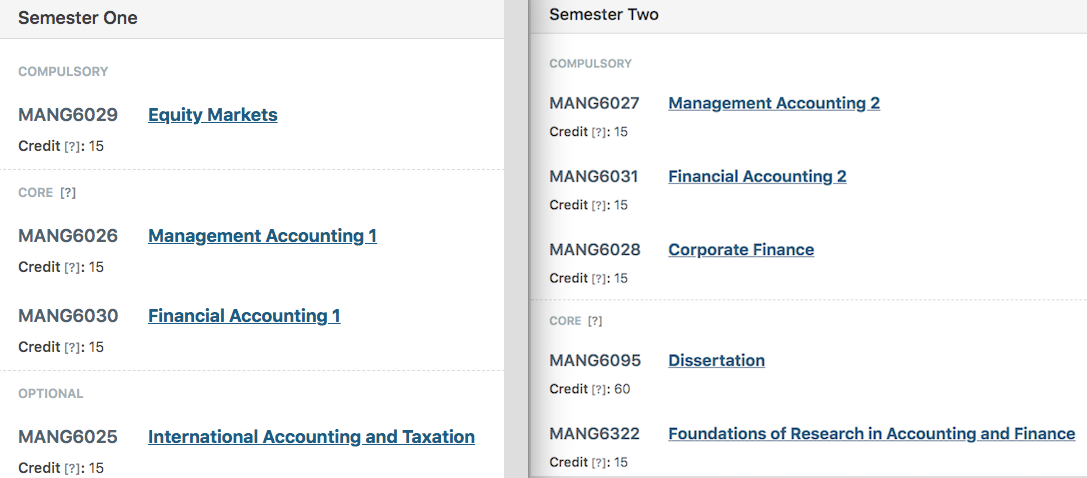The height and width of the screenshot is (478, 1087).
Task: Open International Accounting and Taxation link
Action: point(311,437)
